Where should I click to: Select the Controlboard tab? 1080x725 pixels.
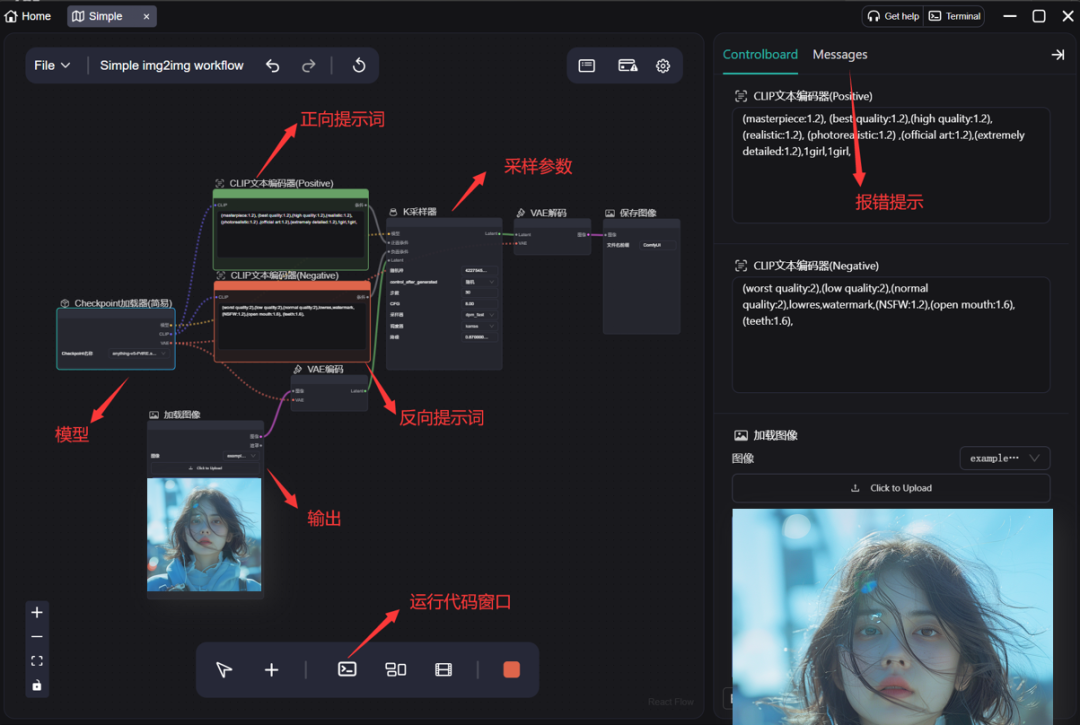[760, 55]
